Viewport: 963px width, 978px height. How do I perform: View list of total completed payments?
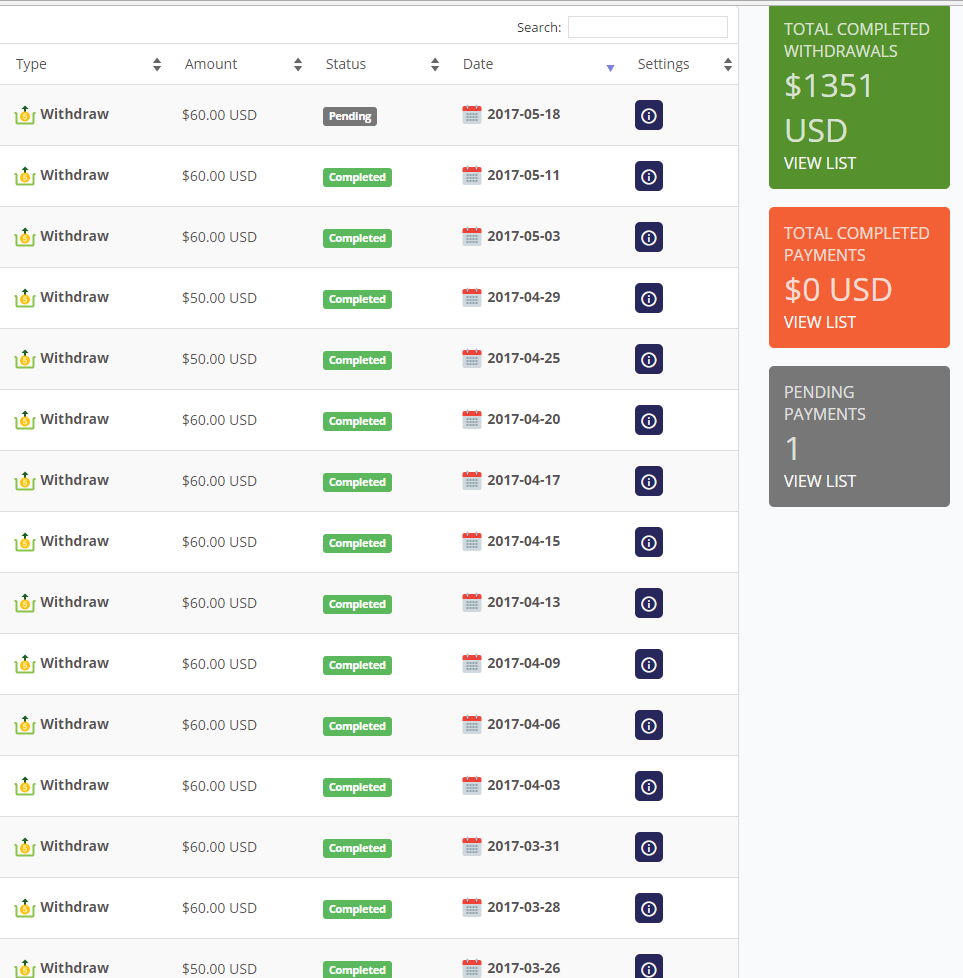pos(820,322)
